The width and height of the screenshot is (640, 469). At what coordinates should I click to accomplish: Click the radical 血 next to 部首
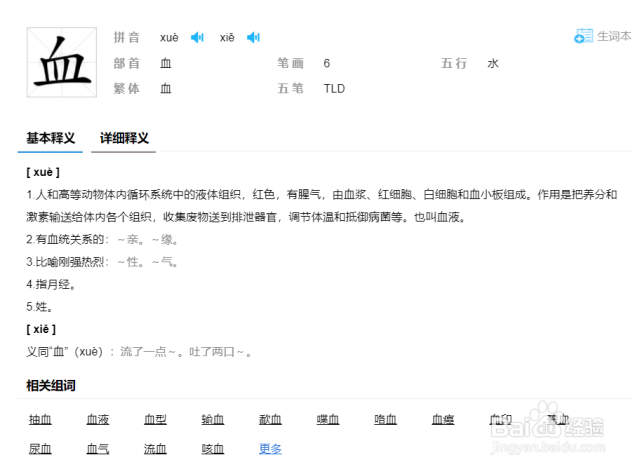coord(166,63)
